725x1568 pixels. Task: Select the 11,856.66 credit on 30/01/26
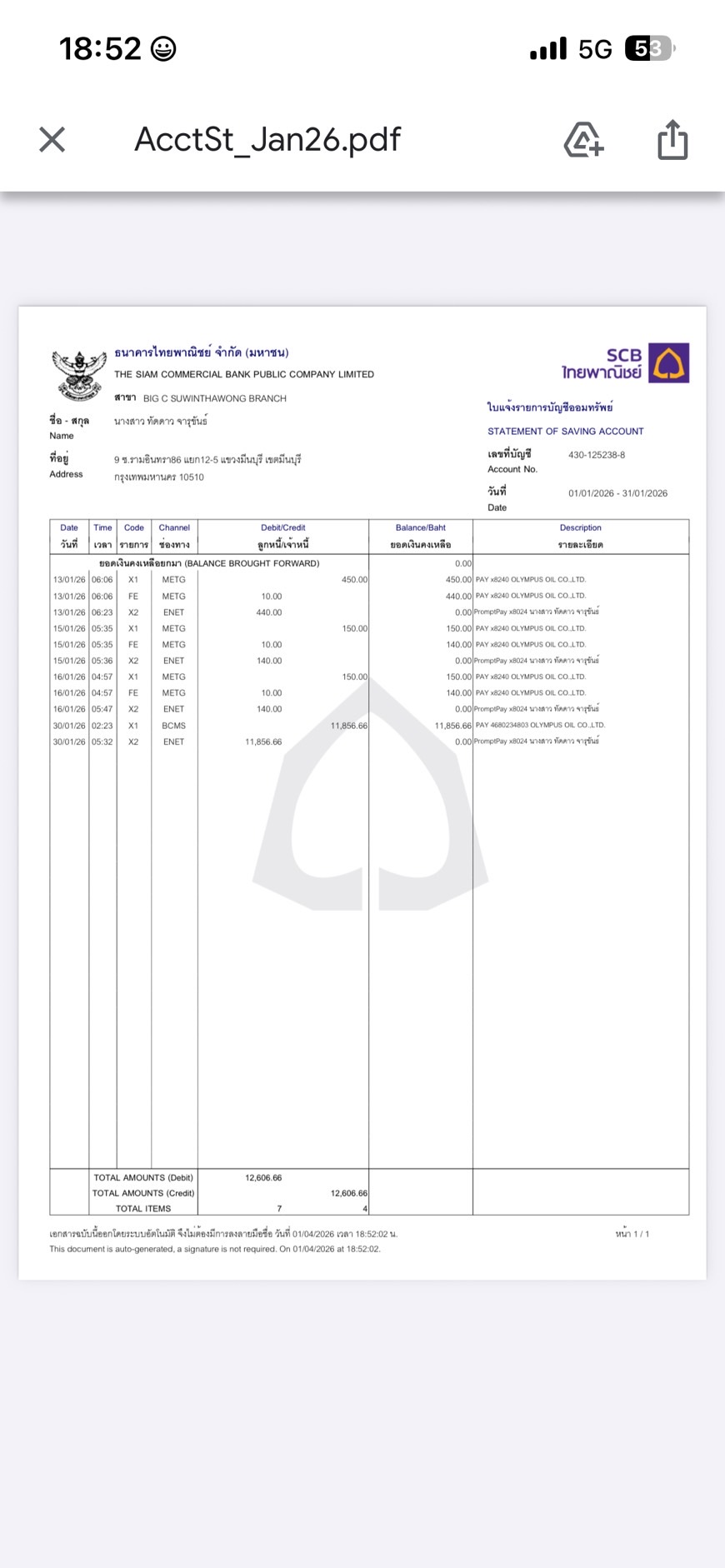point(348,726)
